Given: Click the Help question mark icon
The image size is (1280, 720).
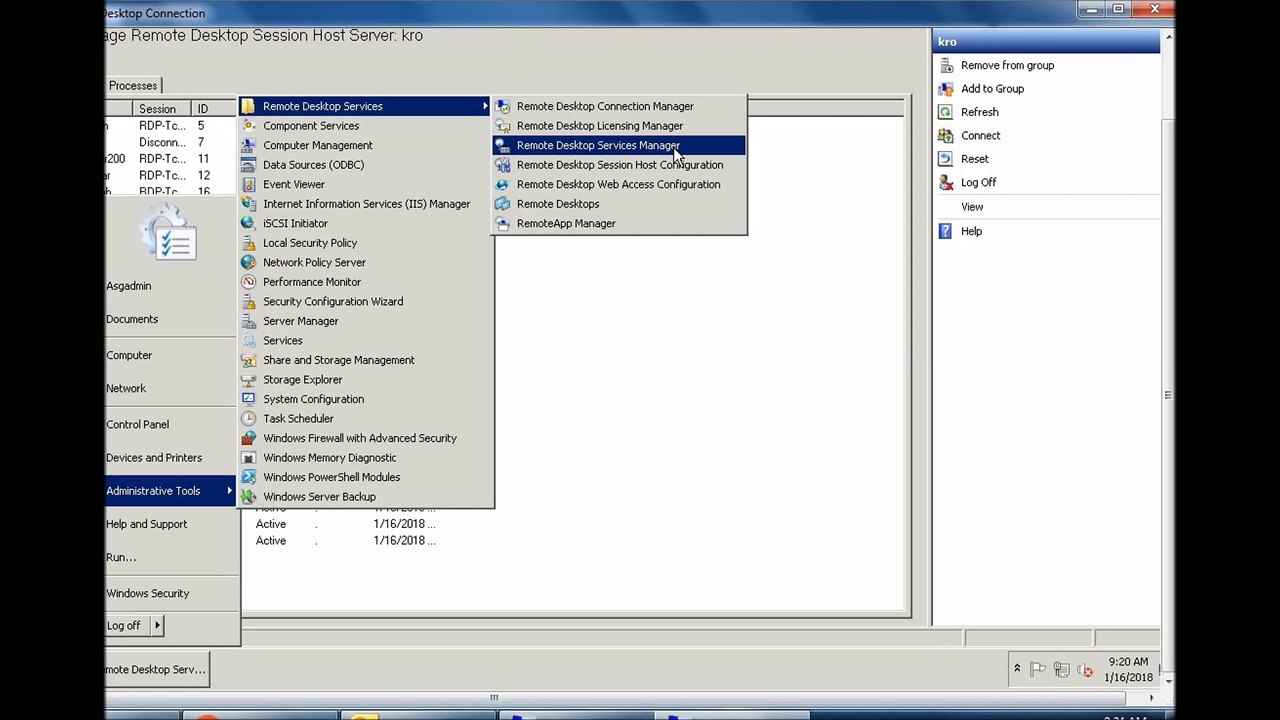Looking at the screenshot, I should click(945, 231).
